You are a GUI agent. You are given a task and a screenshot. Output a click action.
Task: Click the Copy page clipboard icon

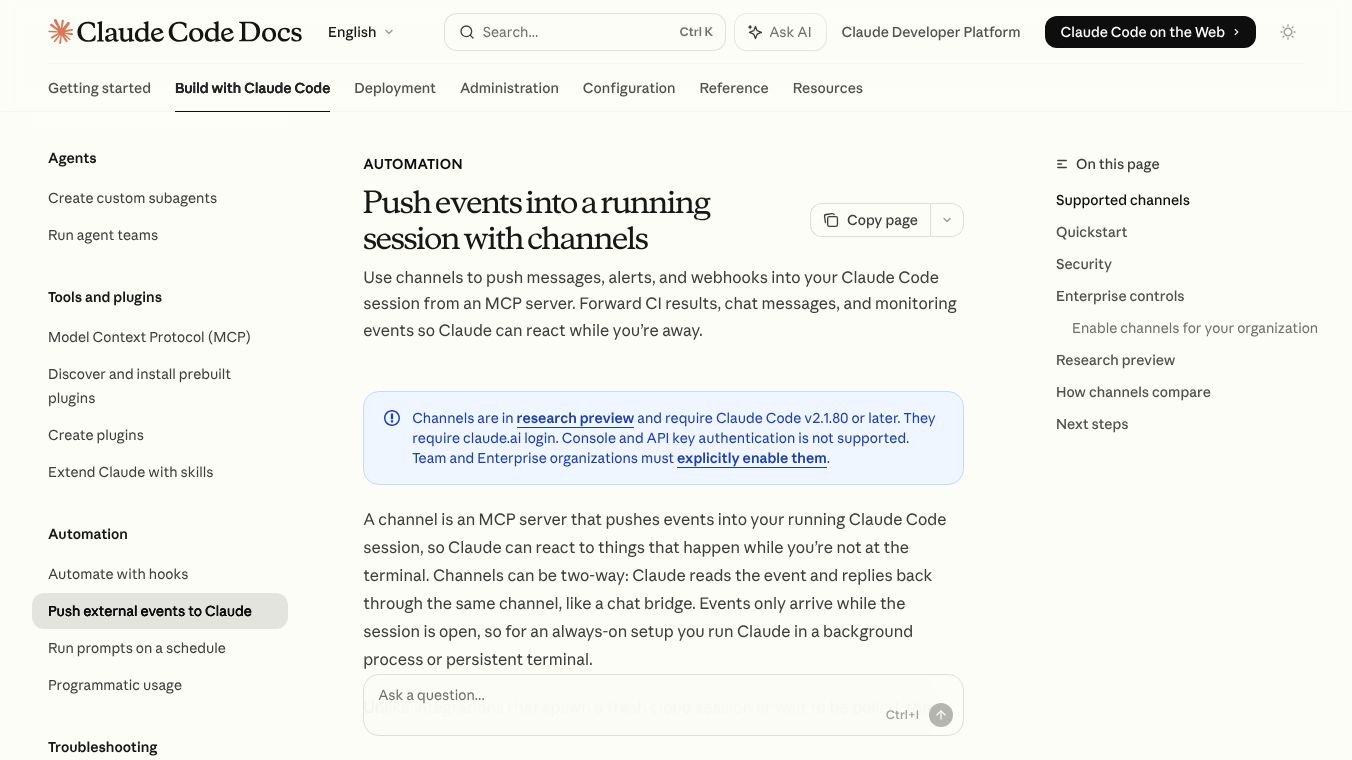[831, 220]
